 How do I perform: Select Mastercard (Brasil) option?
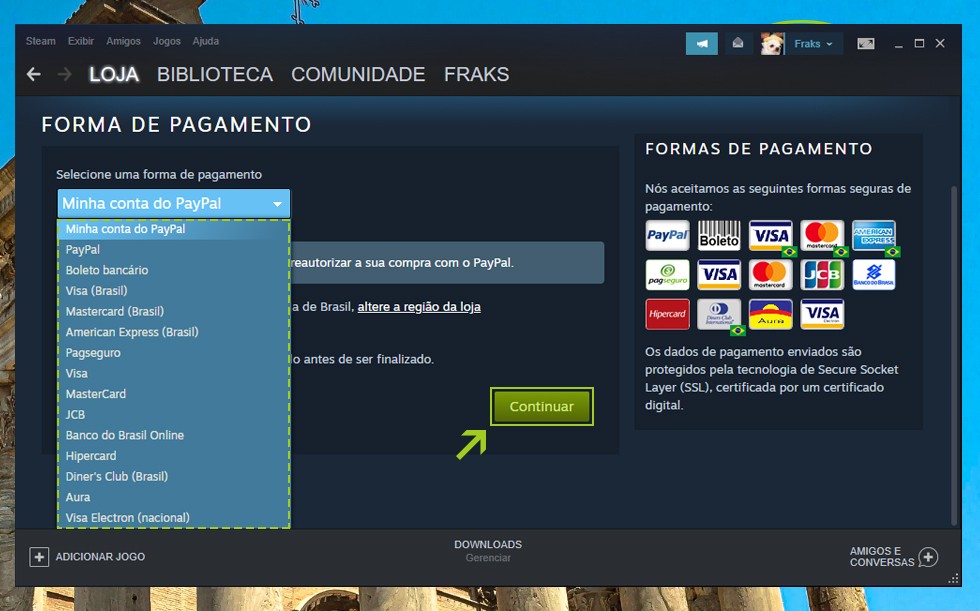173,312
